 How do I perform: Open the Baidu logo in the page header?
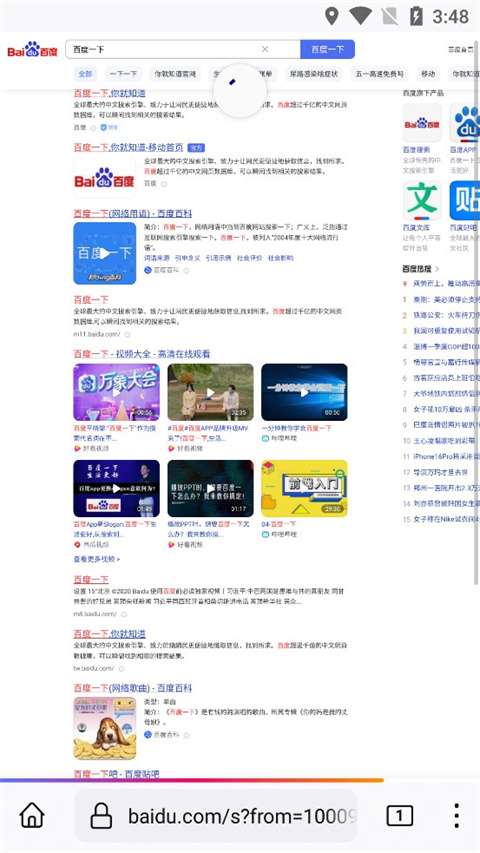pyautogui.click(x=32, y=50)
